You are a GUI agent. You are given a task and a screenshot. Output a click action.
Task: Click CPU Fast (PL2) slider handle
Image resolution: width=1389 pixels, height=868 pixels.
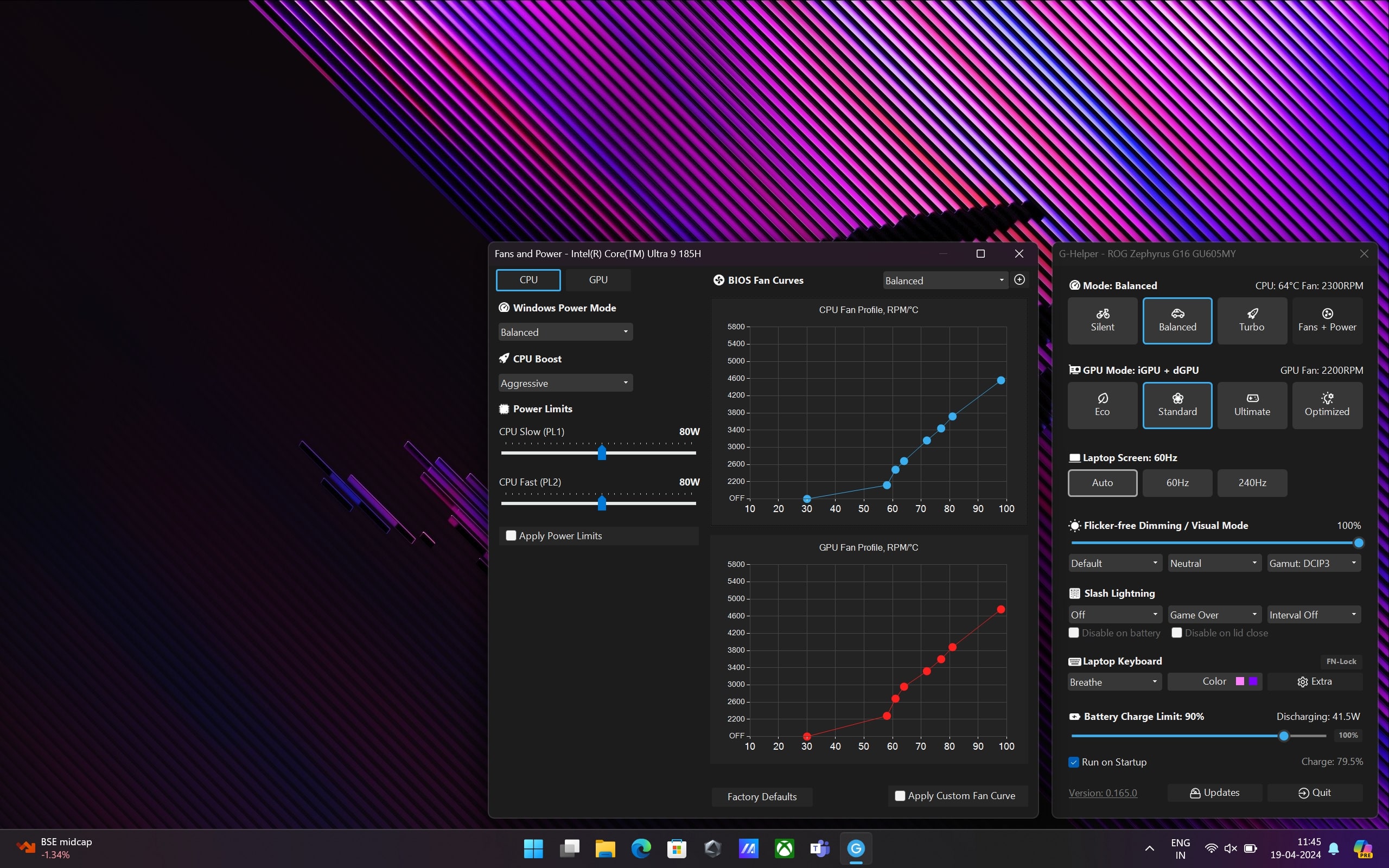point(602,503)
